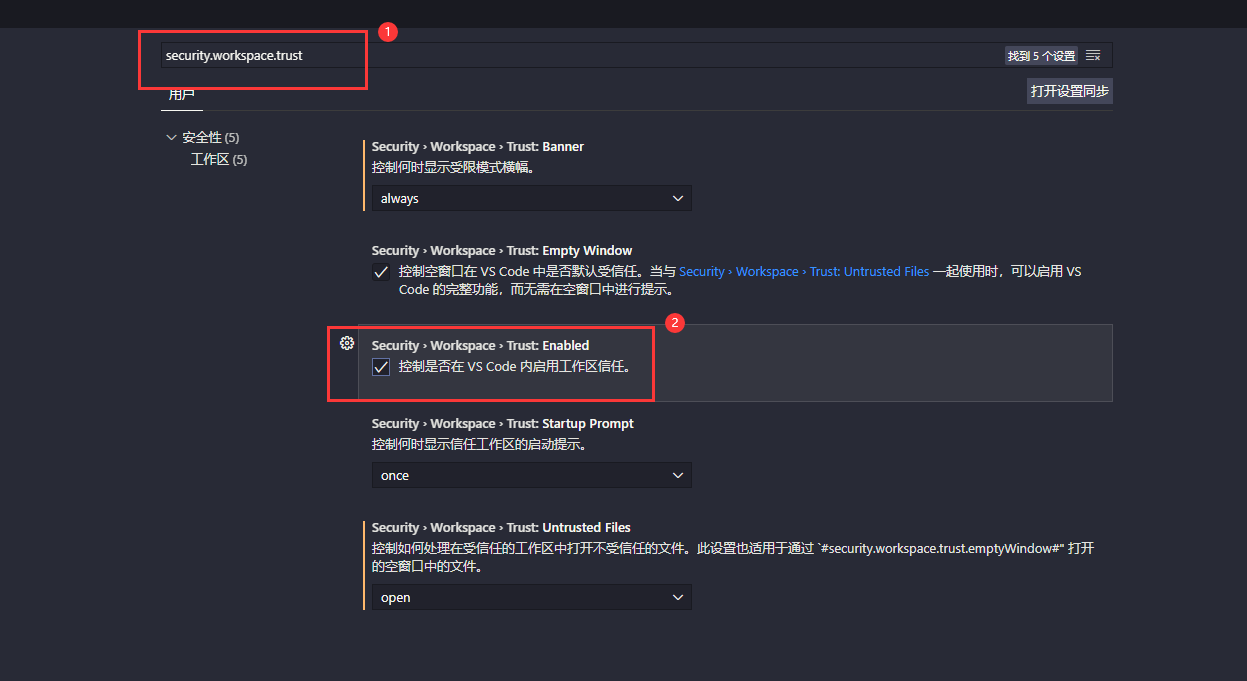Switch to the 用户 tab

tap(181, 93)
